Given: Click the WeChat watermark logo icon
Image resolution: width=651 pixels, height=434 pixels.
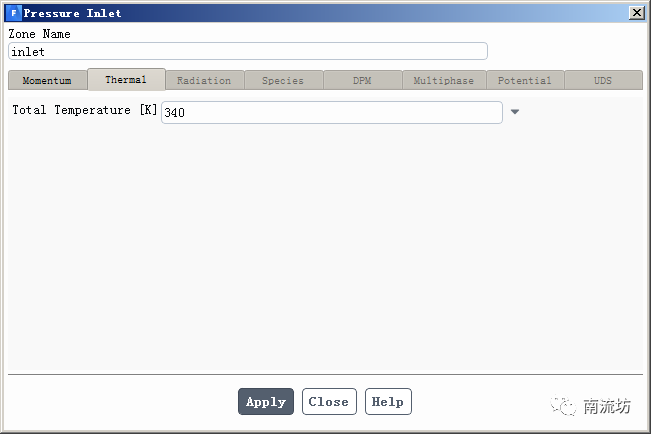Looking at the screenshot, I should point(563,405).
